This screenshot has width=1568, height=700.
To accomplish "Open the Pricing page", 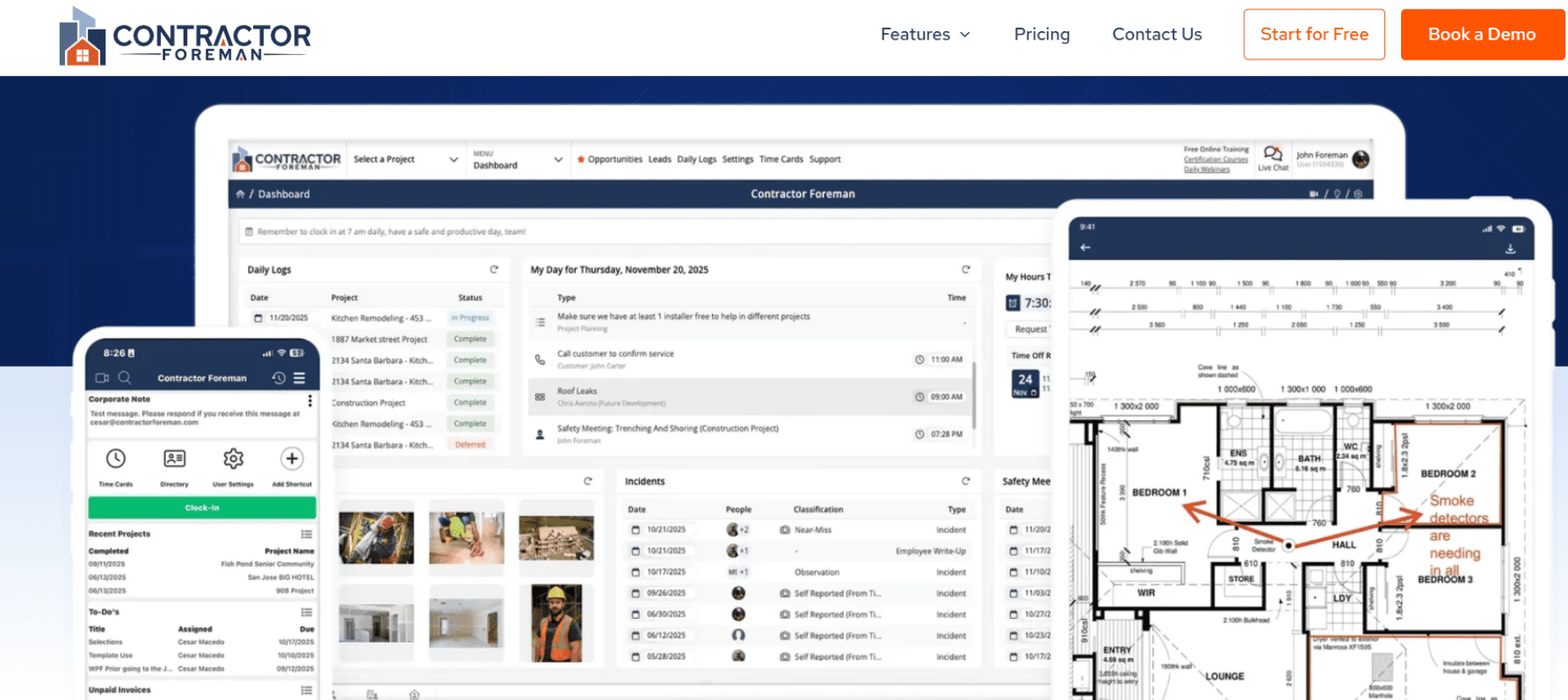I will tap(1041, 35).
